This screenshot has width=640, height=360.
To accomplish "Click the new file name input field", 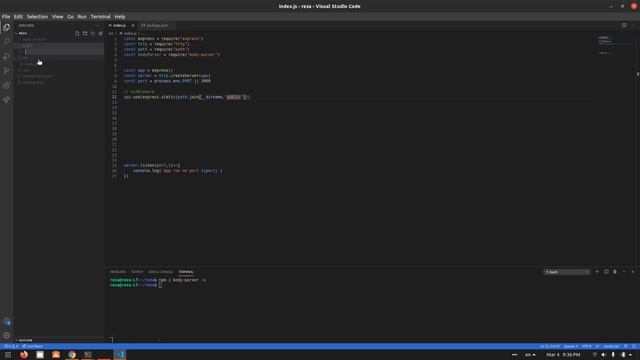I will pyautogui.click(x=63, y=52).
